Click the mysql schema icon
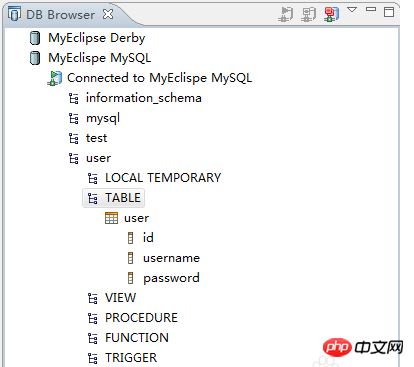The image size is (414, 367). 74,118
